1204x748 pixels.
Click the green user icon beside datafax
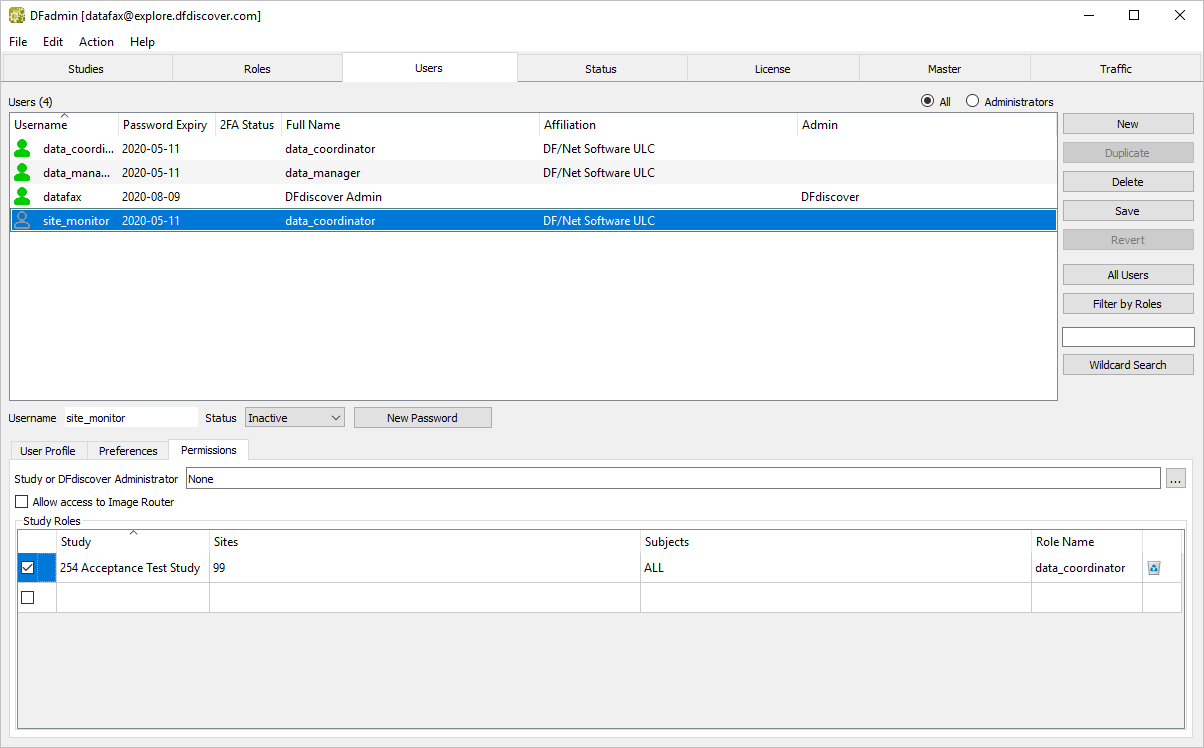pos(22,197)
